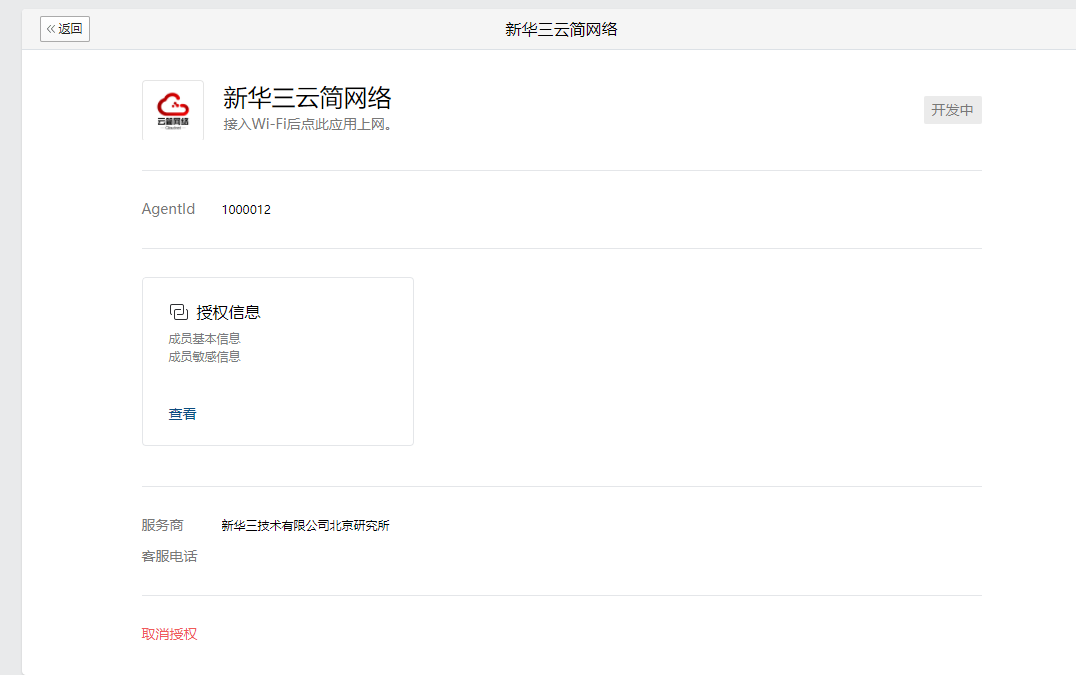Click the 成员基本信息 text

pos(204,338)
